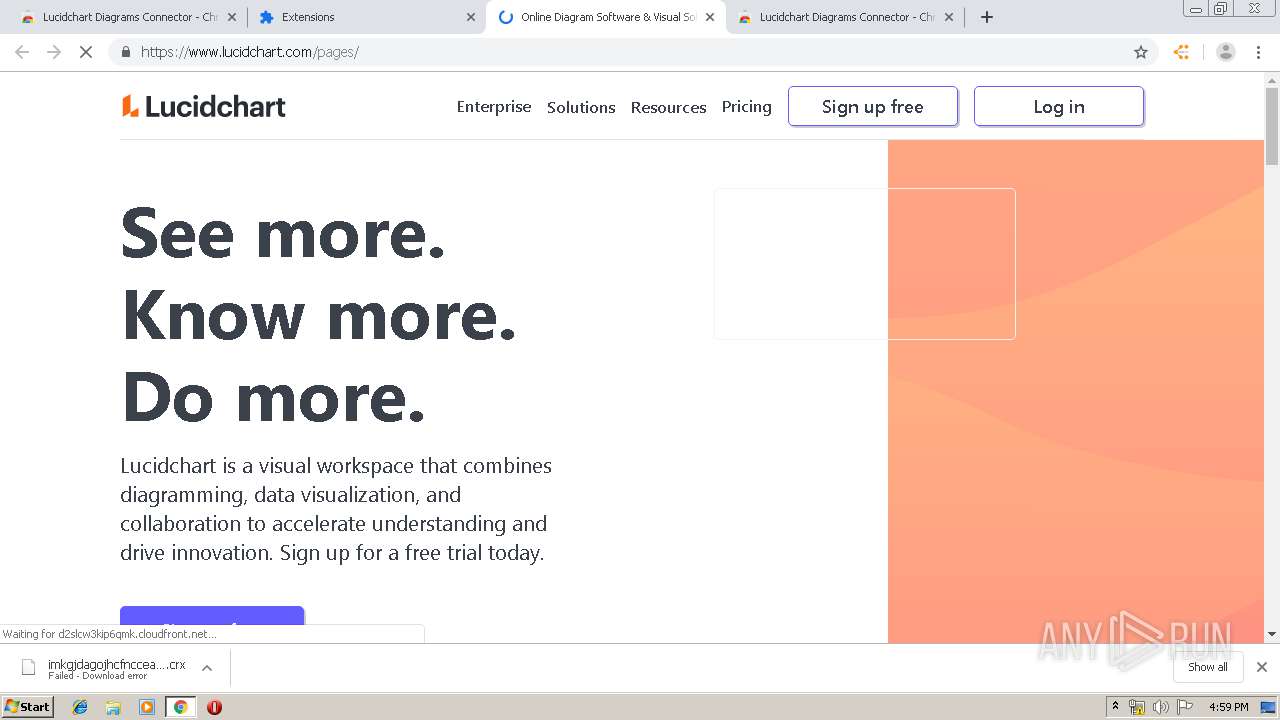Open Windows Explorer from taskbar

click(x=113, y=707)
